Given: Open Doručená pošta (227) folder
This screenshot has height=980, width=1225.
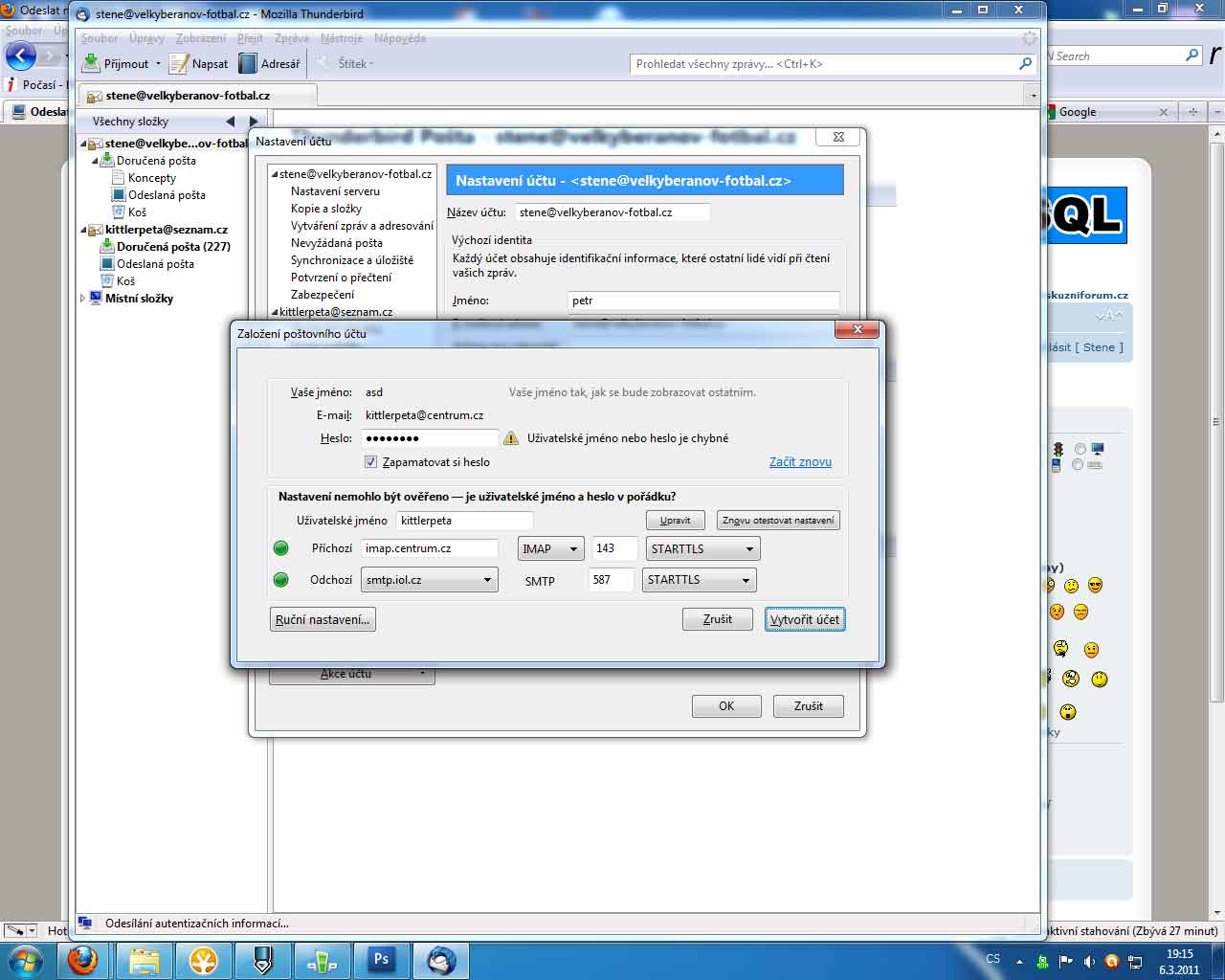Looking at the screenshot, I should [x=173, y=247].
